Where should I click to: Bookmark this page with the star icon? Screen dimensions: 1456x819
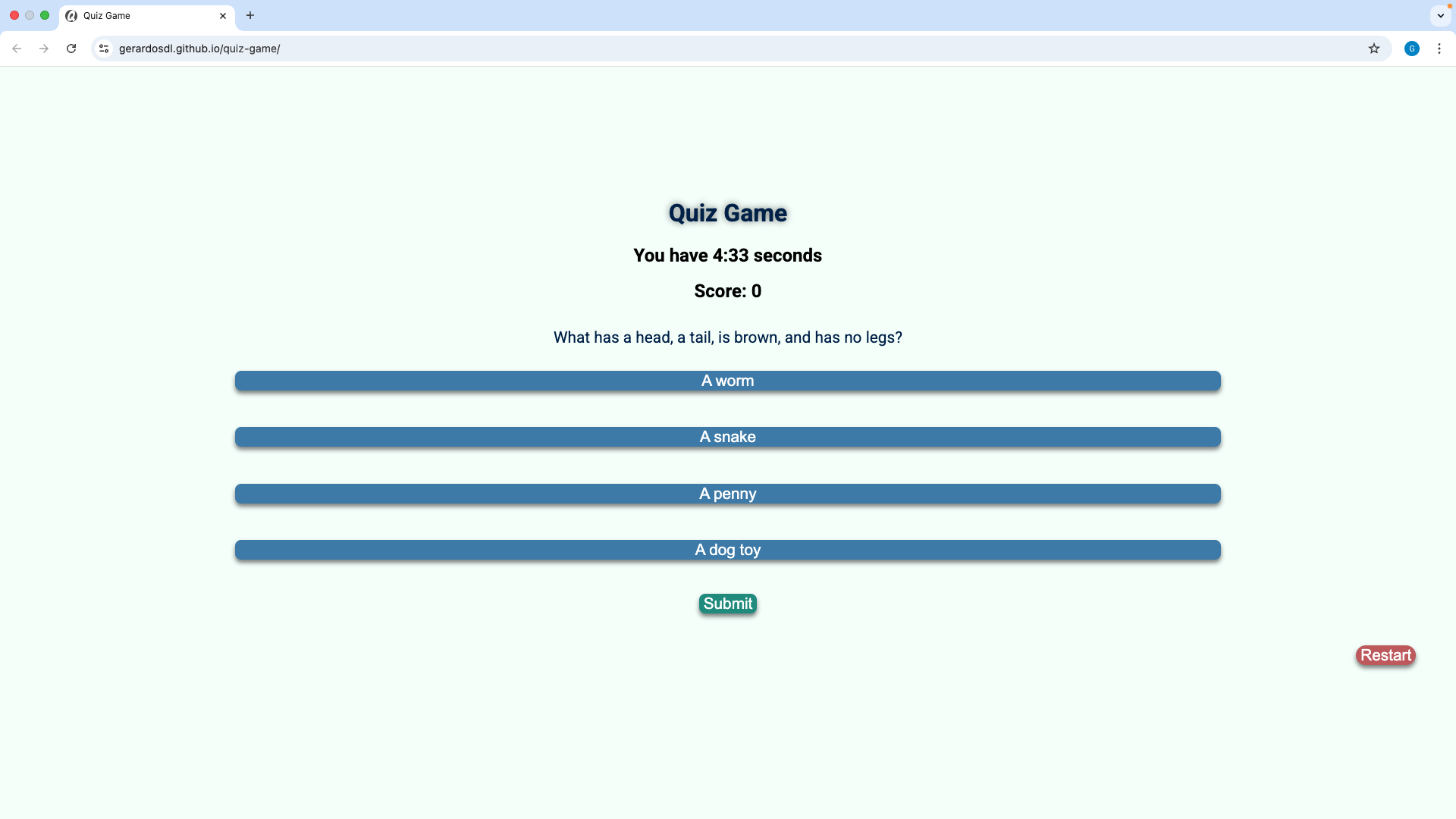tap(1374, 49)
